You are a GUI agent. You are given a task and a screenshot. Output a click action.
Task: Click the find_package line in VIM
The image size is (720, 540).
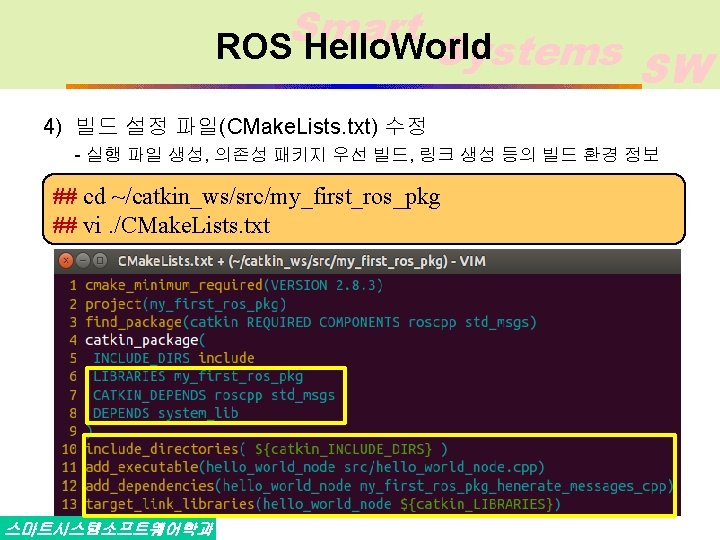click(x=310, y=322)
